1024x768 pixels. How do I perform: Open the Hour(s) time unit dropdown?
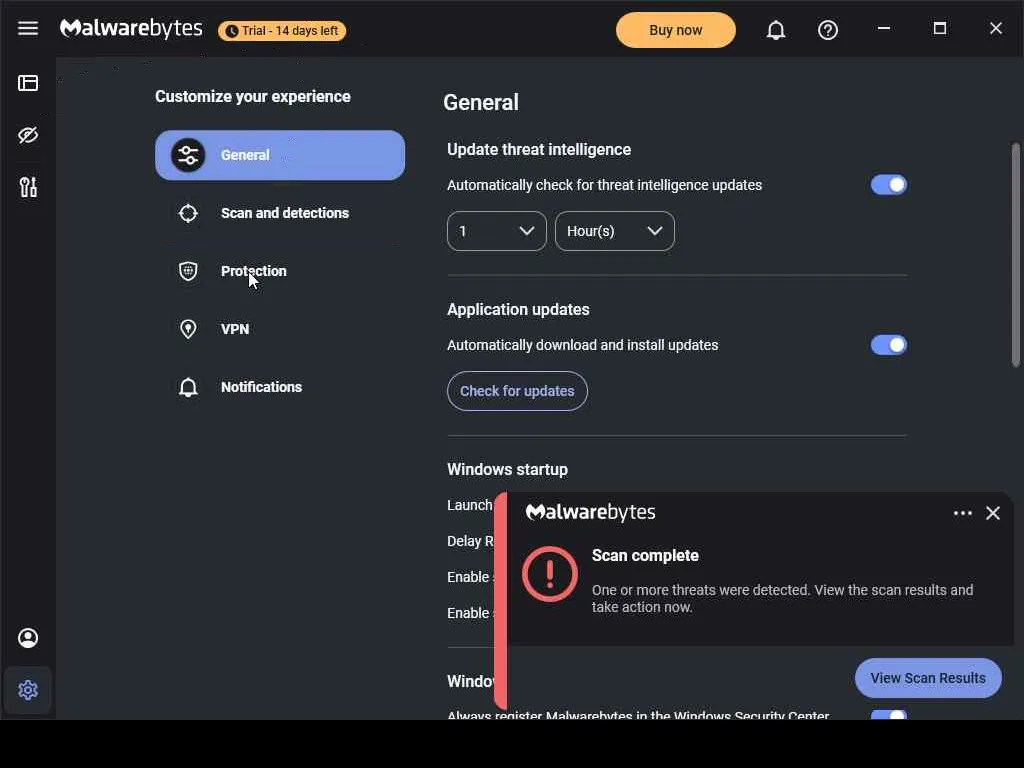614,231
